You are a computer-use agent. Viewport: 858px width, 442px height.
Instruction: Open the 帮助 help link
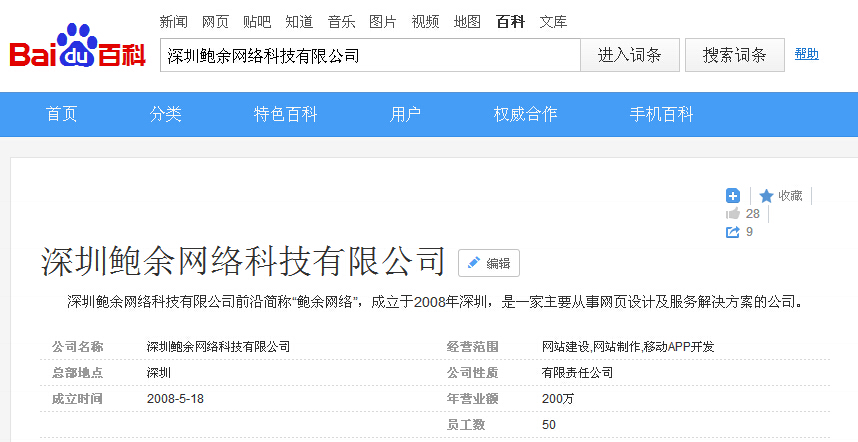[x=807, y=54]
